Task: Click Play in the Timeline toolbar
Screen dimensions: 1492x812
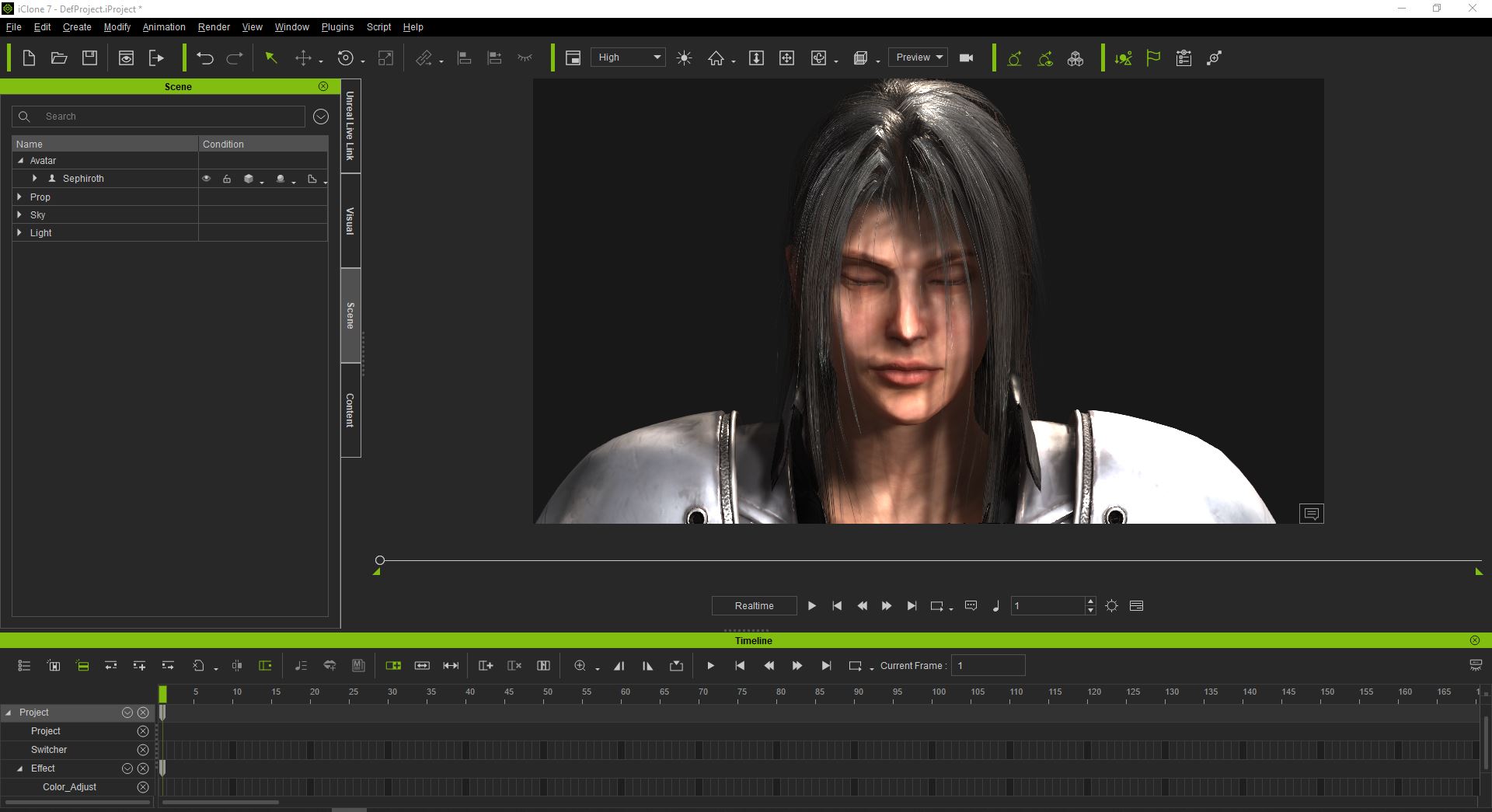Action: pyautogui.click(x=710, y=666)
